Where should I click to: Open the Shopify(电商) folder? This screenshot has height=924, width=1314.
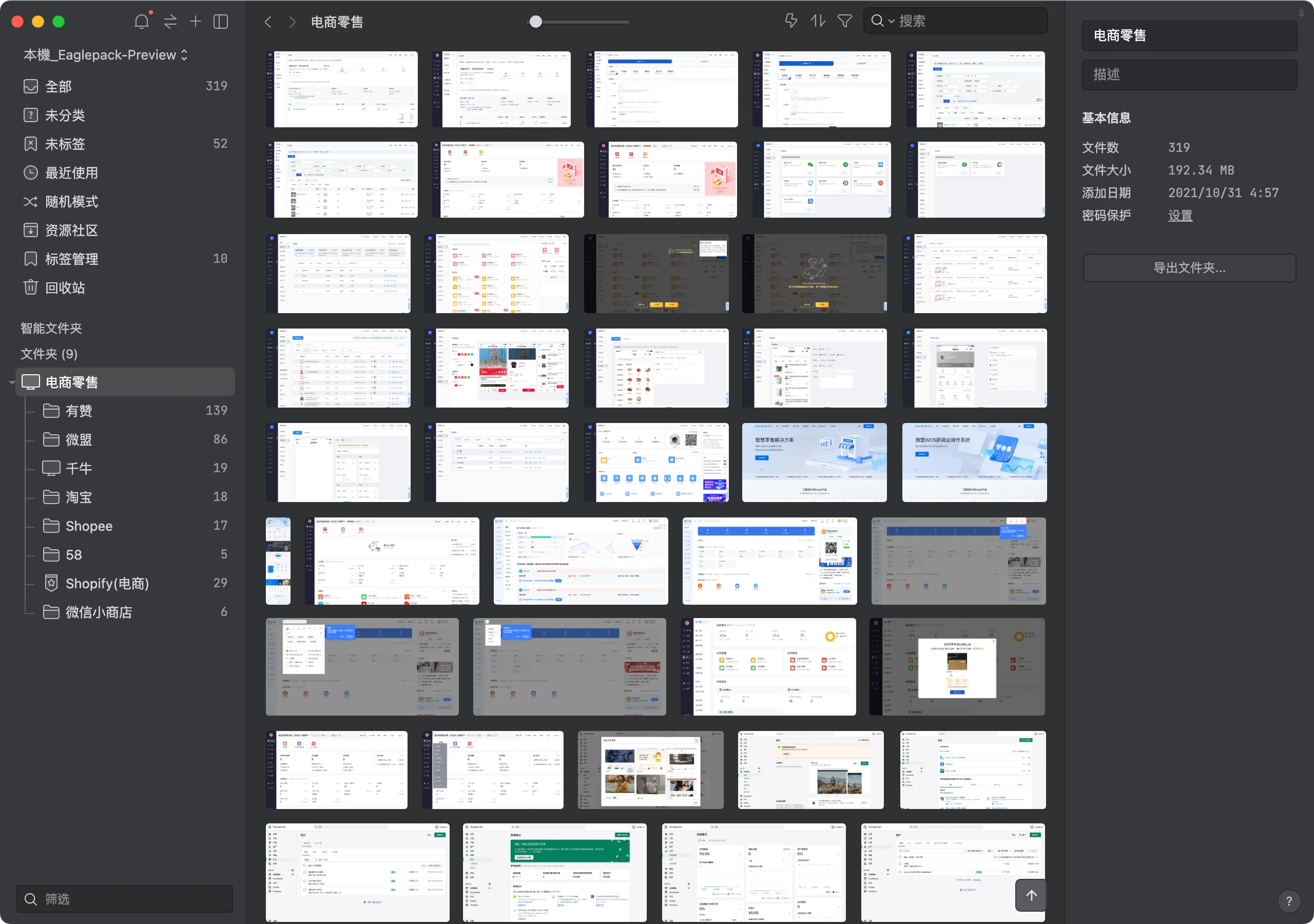tap(107, 583)
